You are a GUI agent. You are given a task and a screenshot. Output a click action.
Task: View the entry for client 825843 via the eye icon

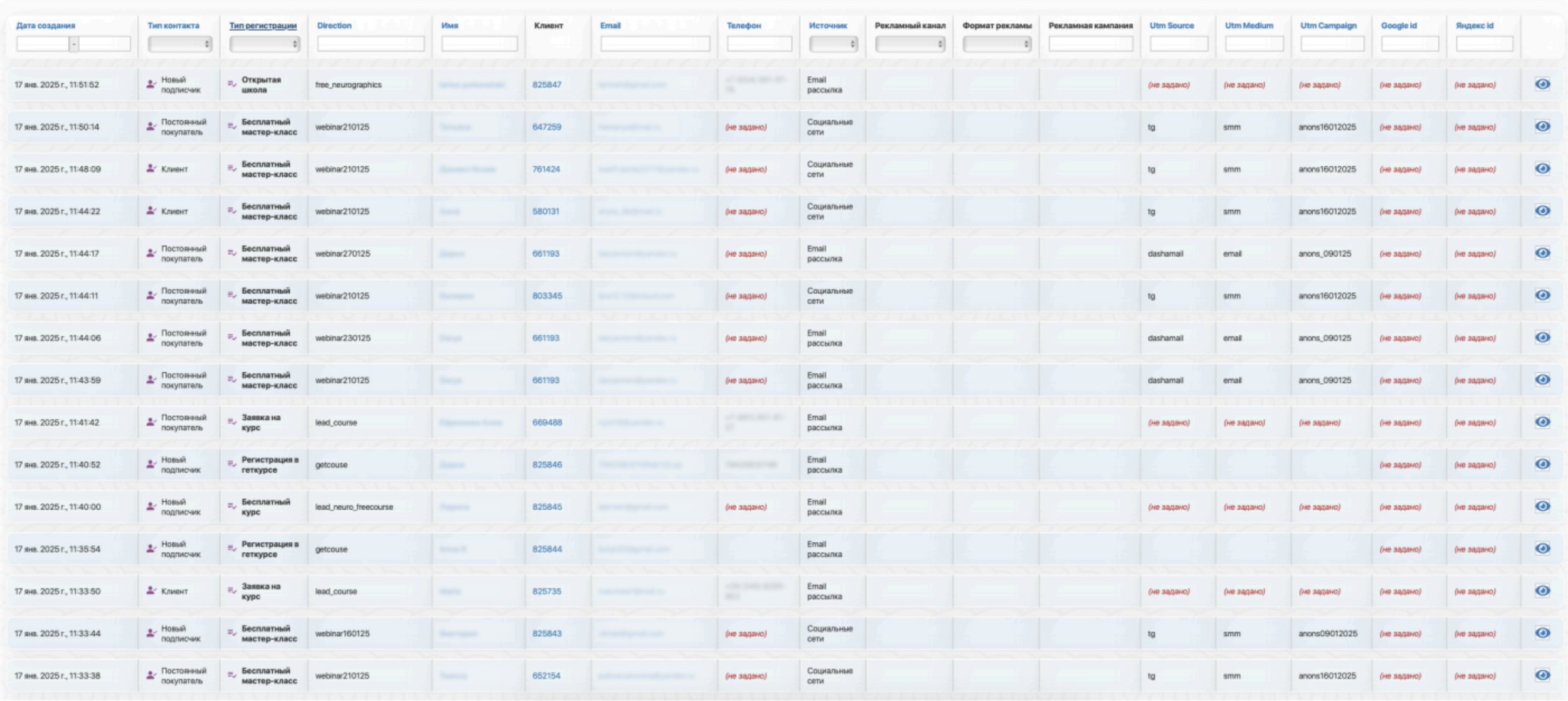[1542, 633]
